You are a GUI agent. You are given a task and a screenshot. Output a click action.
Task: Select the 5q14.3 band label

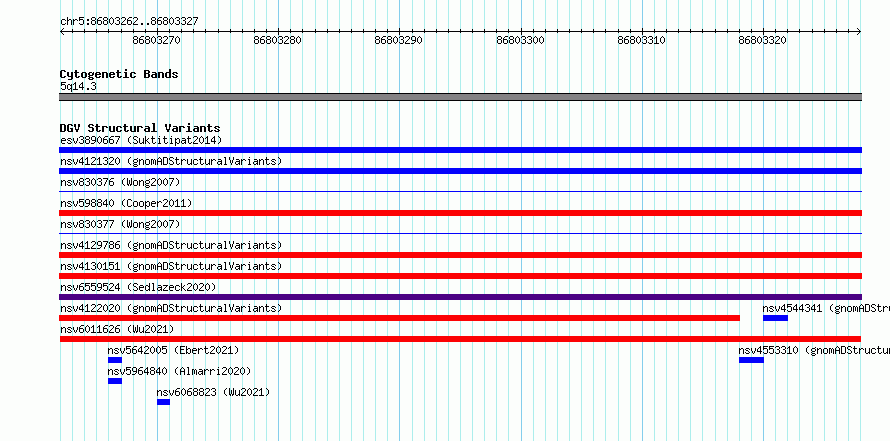click(78, 86)
